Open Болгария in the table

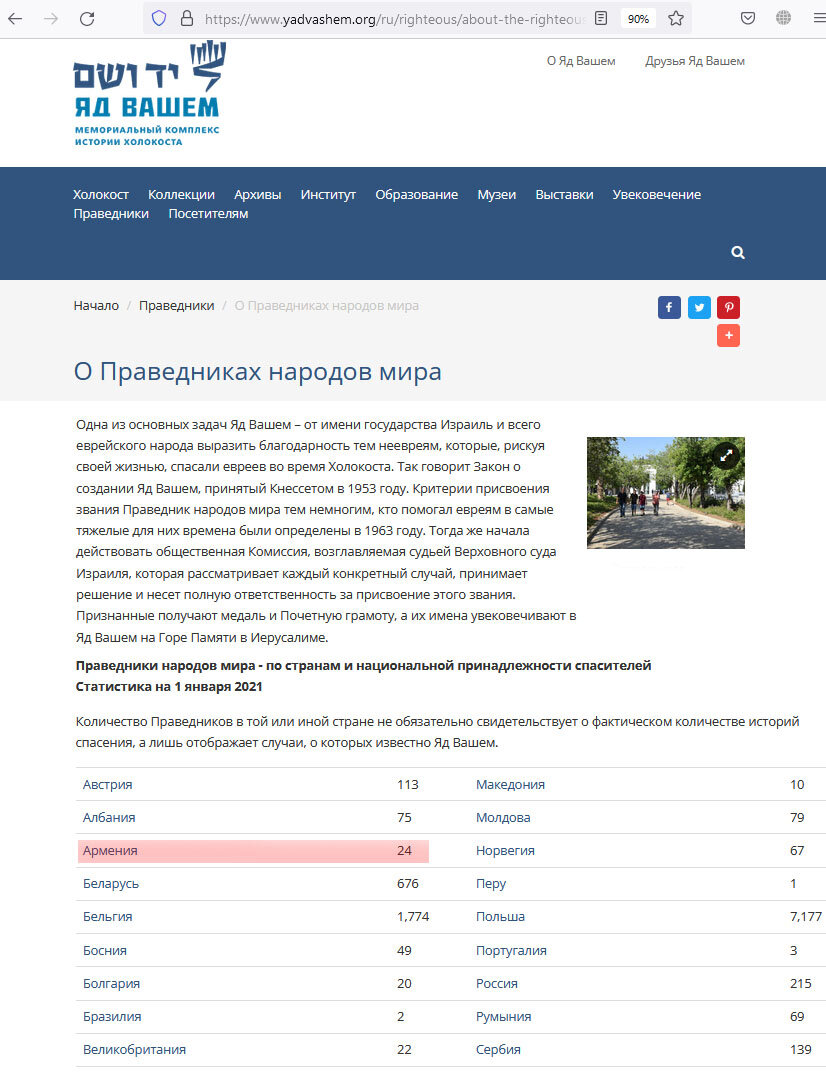click(x=111, y=983)
